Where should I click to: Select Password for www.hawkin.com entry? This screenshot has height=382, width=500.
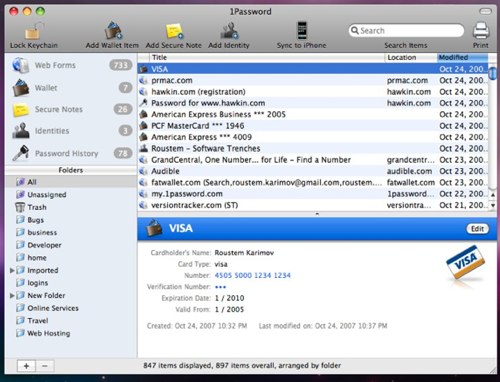click(x=313, y=103)
